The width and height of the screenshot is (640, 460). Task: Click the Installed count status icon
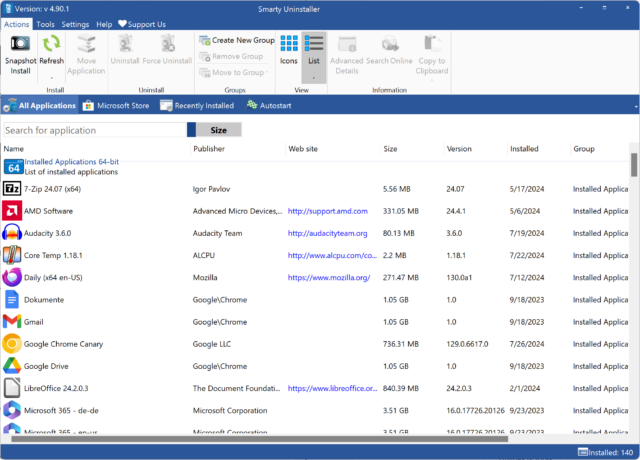[x=582, y=452]
